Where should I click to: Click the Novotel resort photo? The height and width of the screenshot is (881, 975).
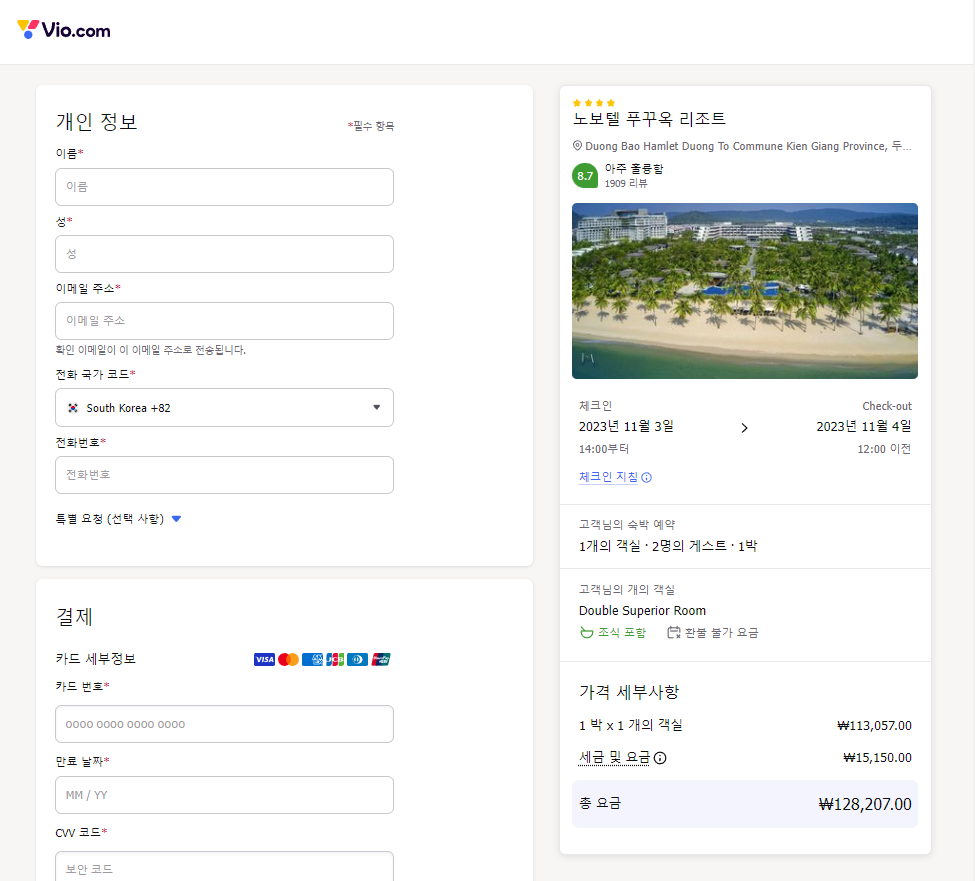744,291
